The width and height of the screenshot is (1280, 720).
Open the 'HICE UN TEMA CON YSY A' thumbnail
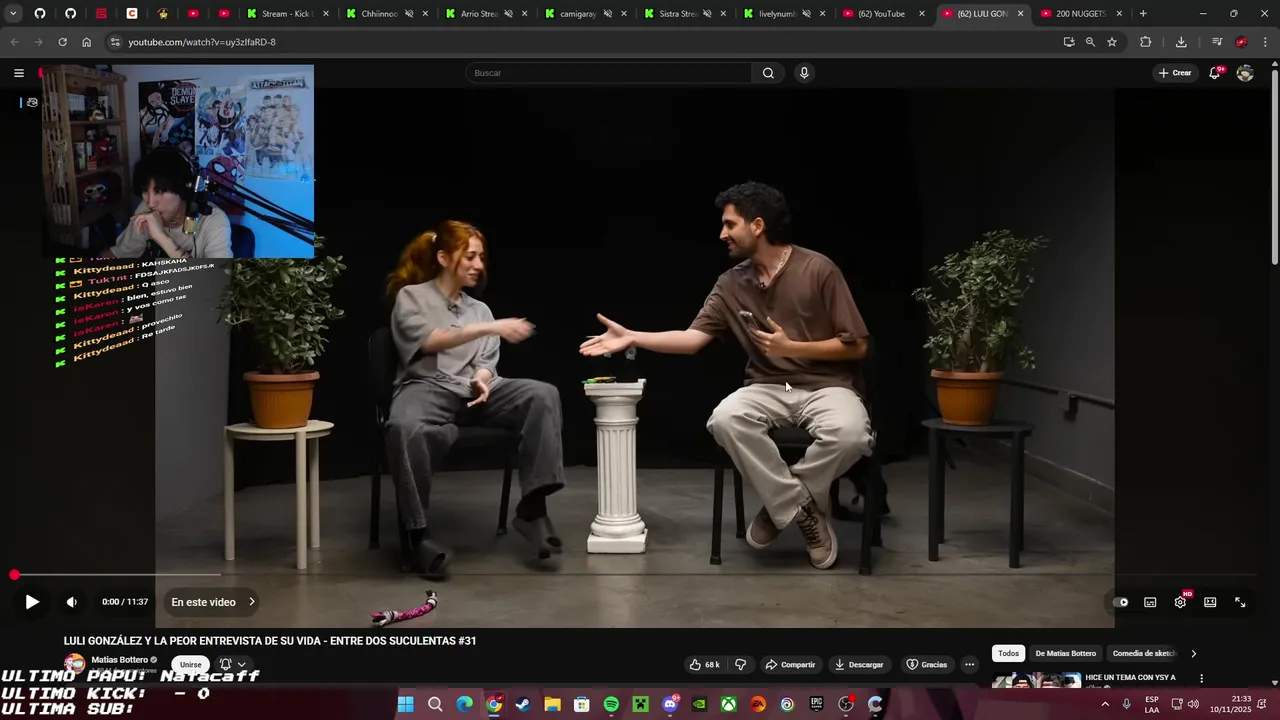click(x=1036, y=681)
